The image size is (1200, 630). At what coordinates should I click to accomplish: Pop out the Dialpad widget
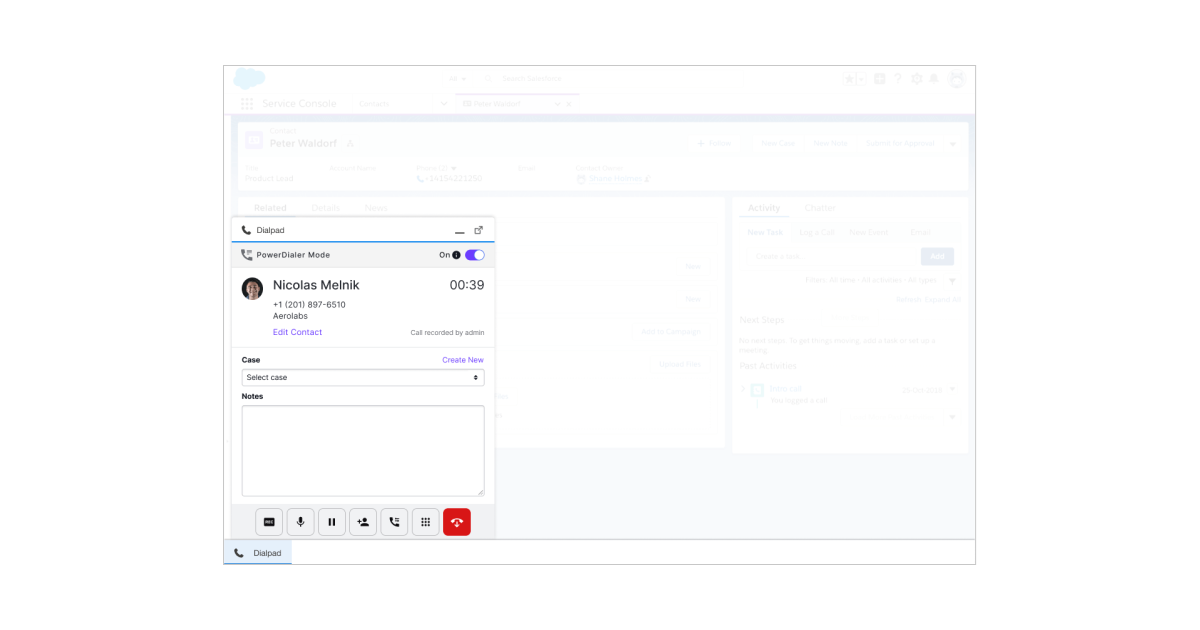(x=478, y=230)
